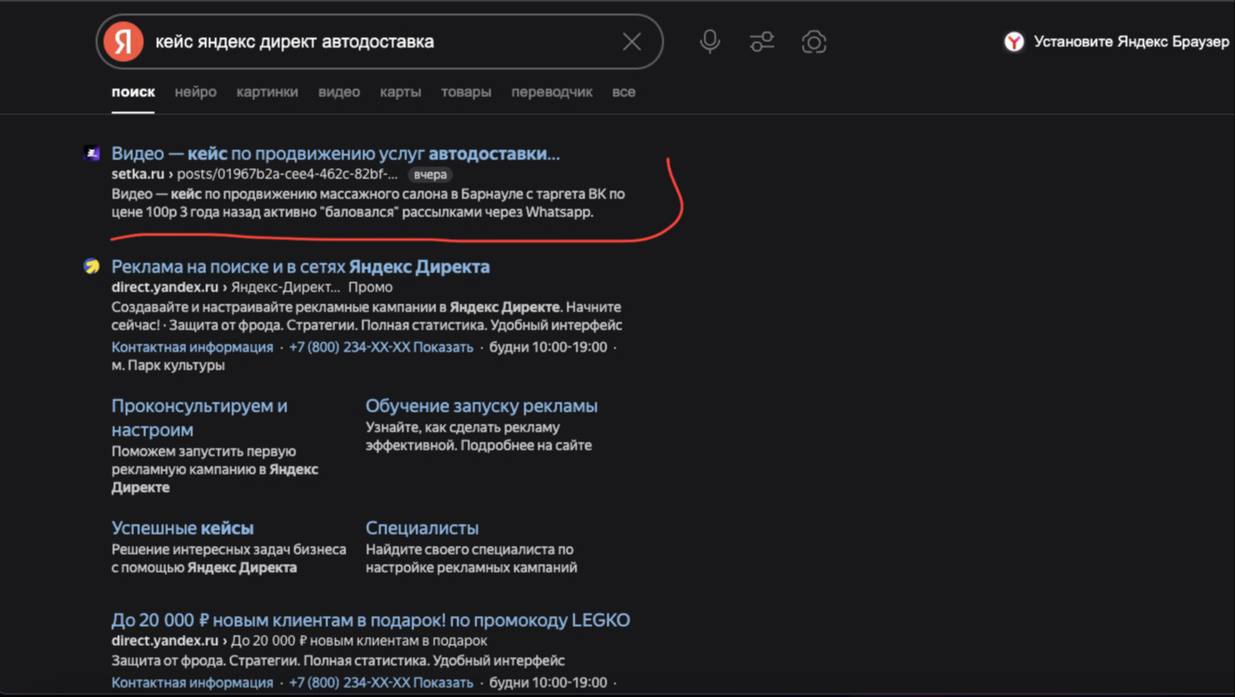Click the Yandex Browser Y icon
The image size is (1235, 697).
(1014, 42)
